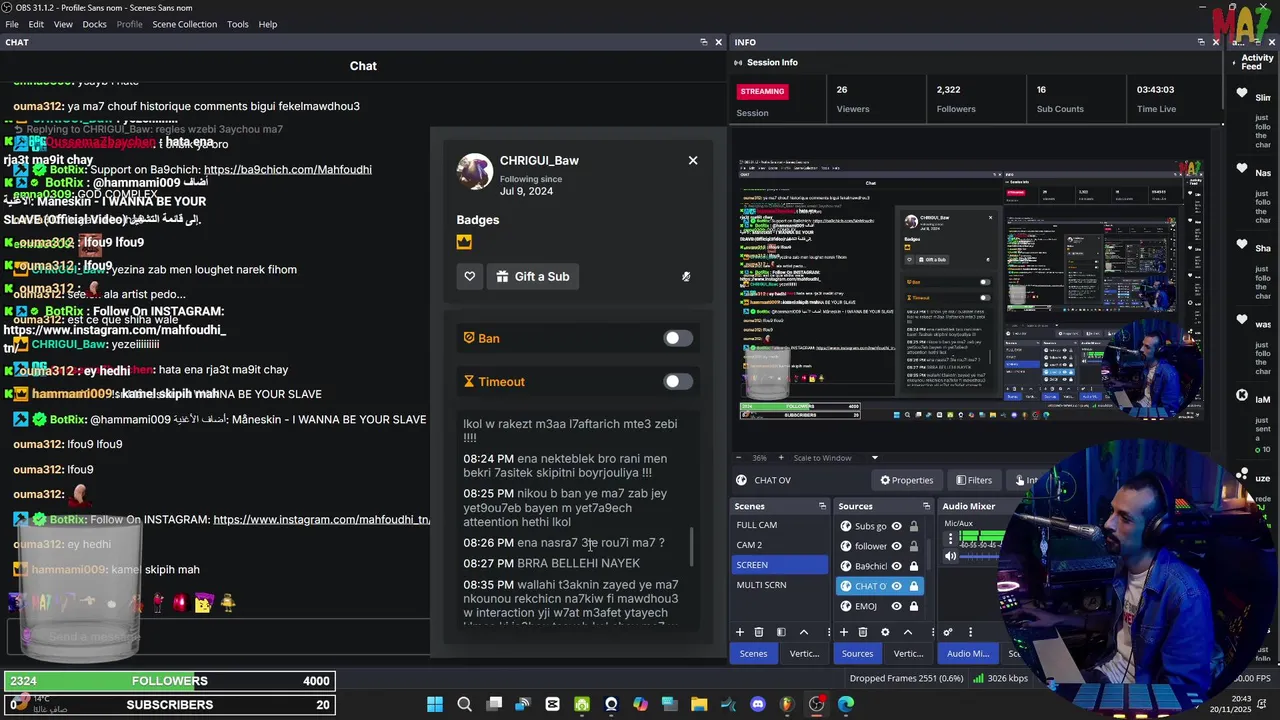Open File Explorer from the taskbar
The image size is (1280, 720).
699,704
